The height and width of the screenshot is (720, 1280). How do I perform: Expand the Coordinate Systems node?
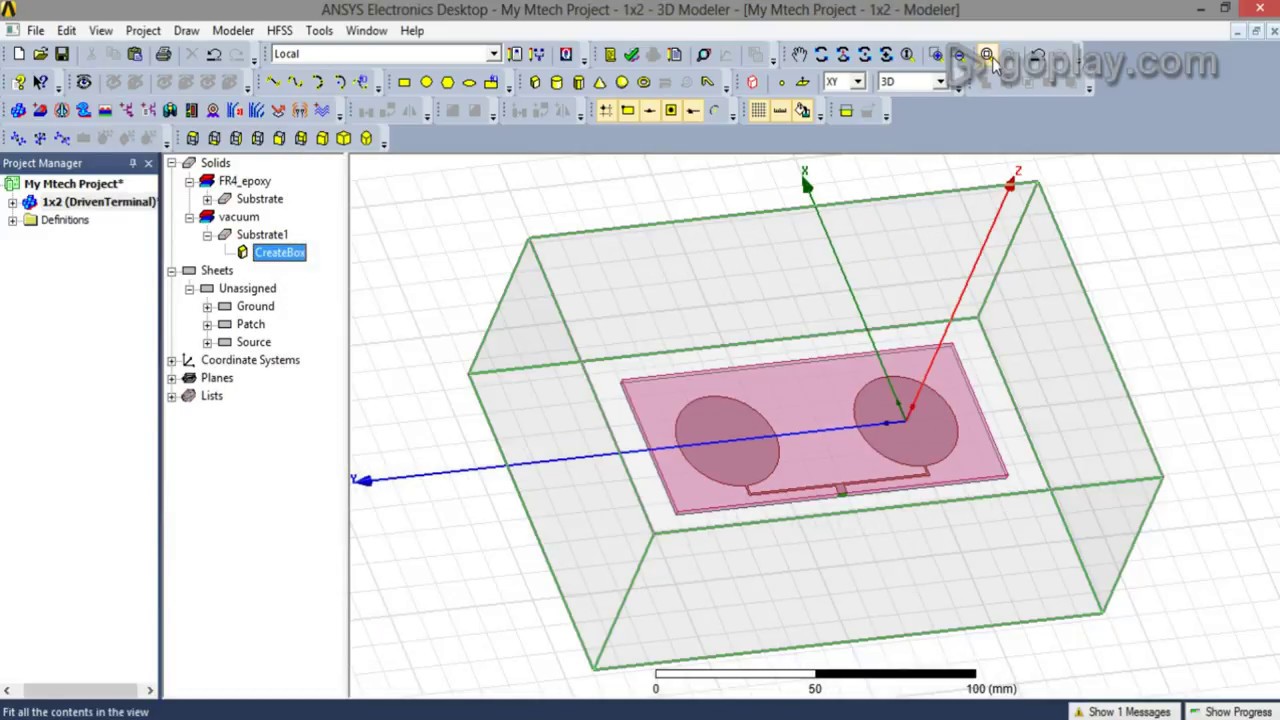pos(171,360)
